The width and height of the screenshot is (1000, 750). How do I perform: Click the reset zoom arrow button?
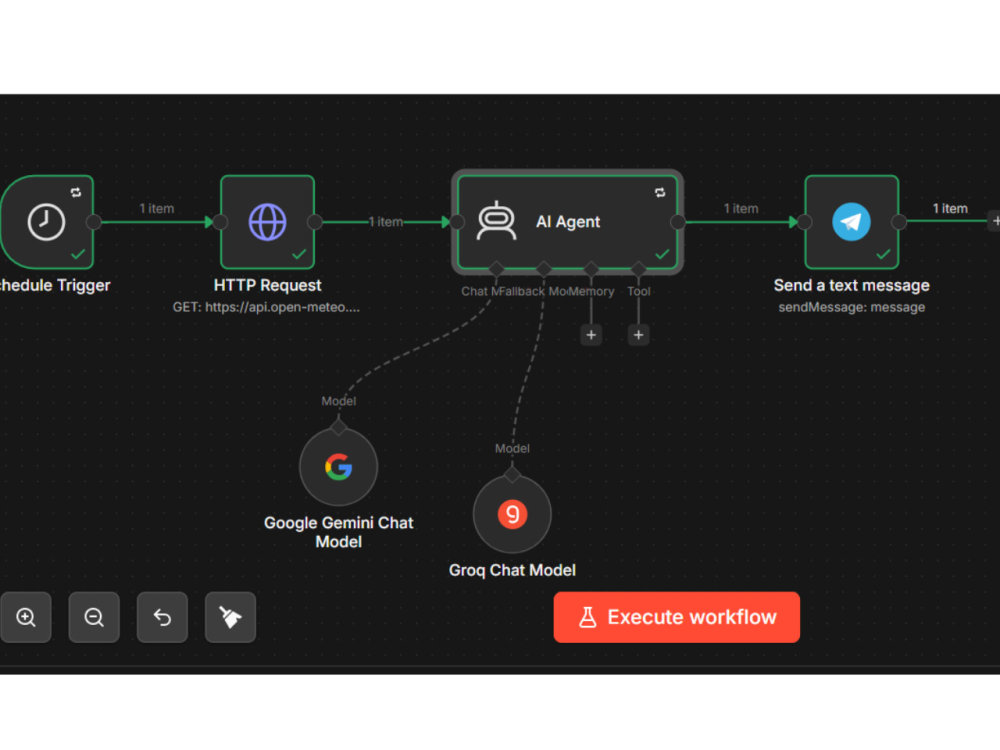coord(162,617)
